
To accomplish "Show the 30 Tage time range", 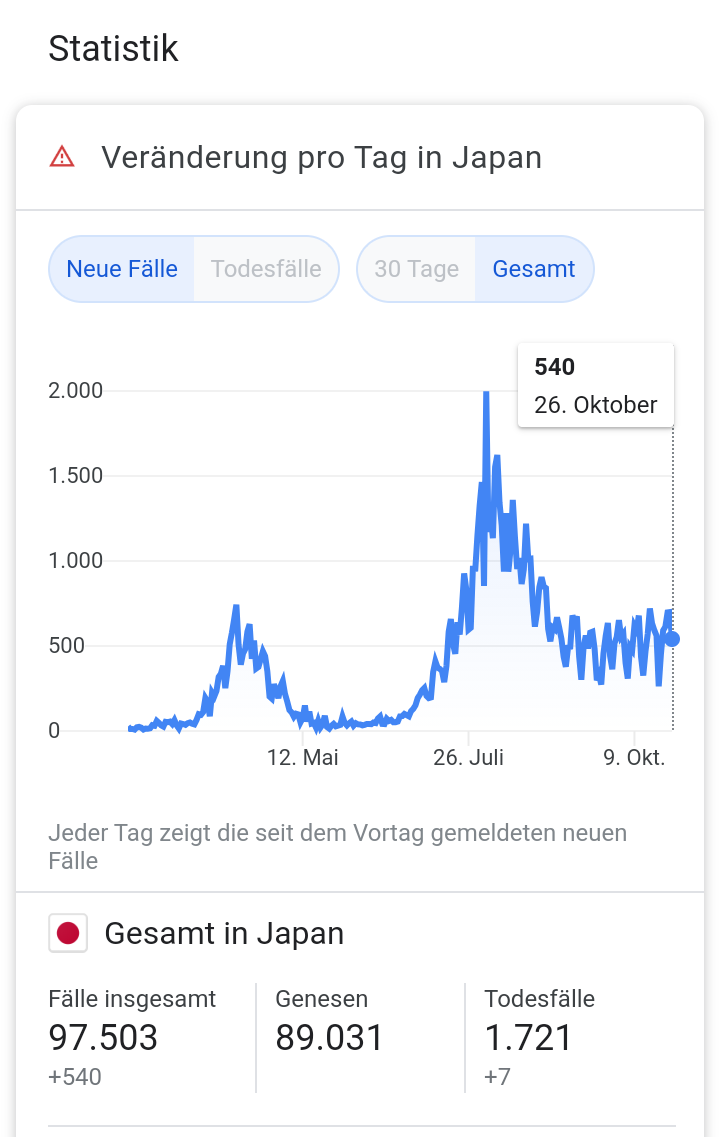I will click(x=416, y=269).
